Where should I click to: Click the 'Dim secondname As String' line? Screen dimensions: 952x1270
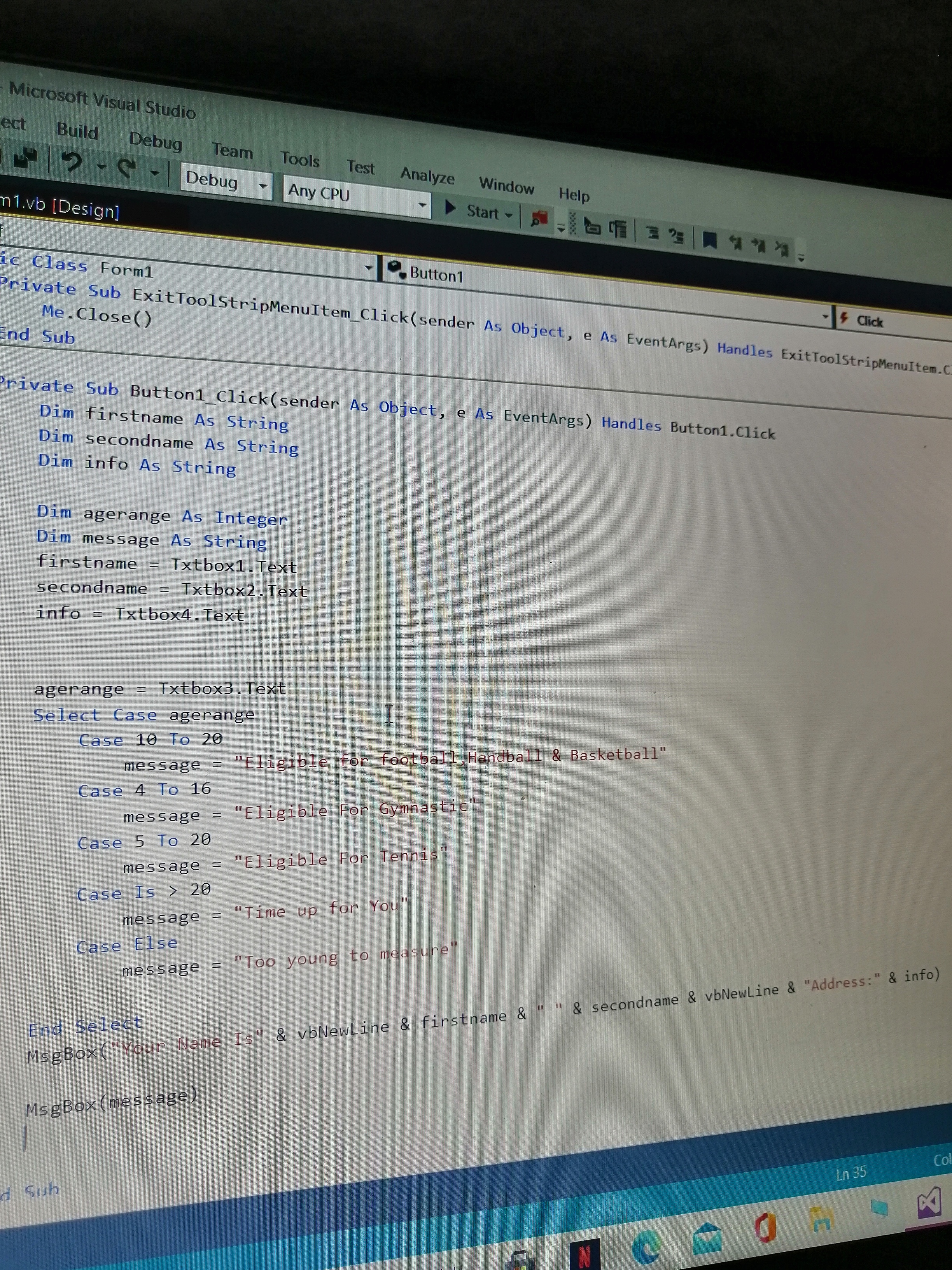pyautogui.click(x=169, y=442)
